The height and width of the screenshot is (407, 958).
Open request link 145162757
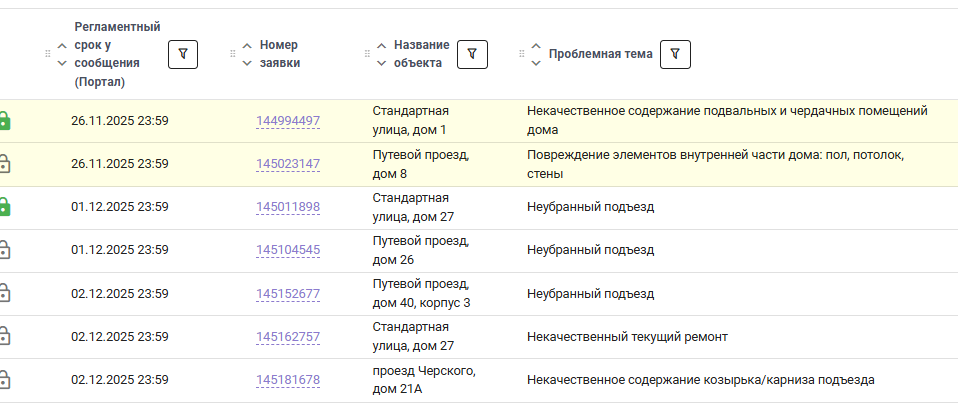(x=288, y=337)
